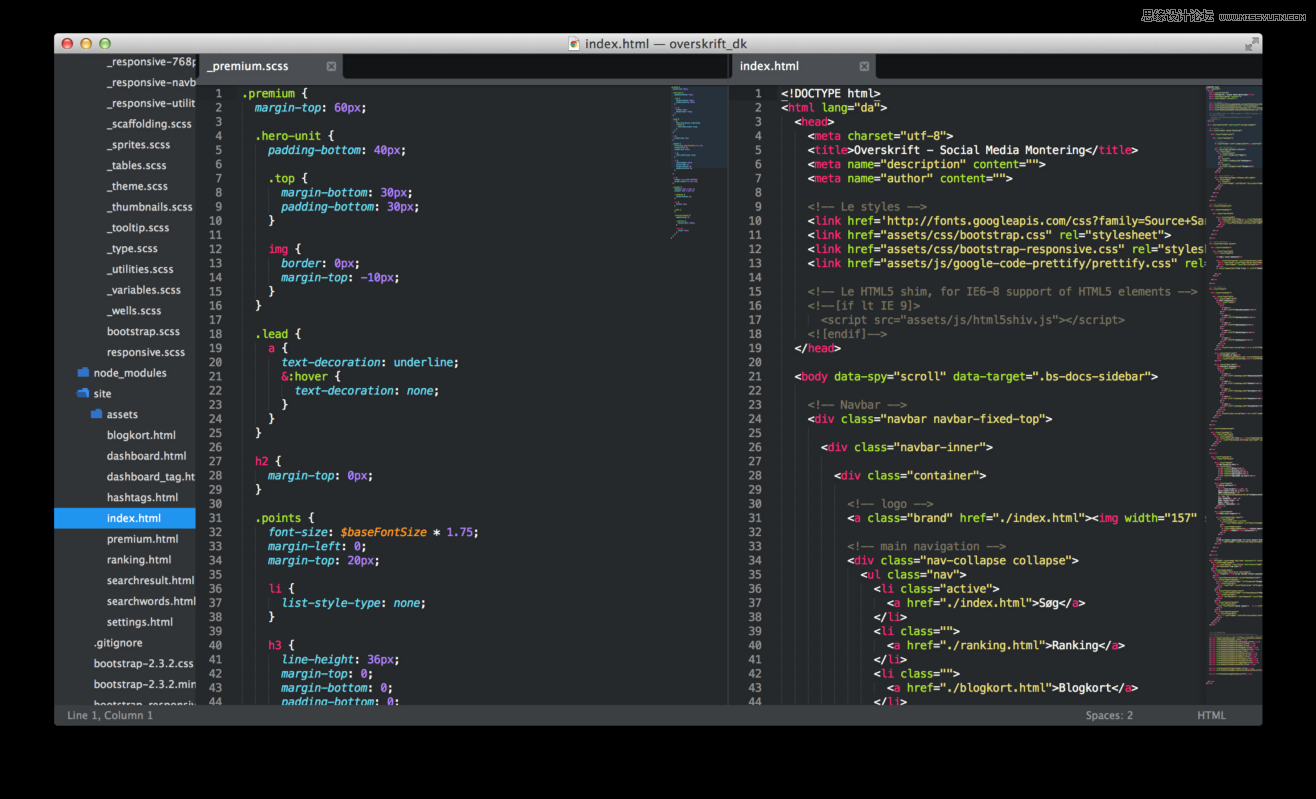1316x799 pixels.
Task: Select the highlighted index.html sidebar entry
Action: tap(125, 518)
